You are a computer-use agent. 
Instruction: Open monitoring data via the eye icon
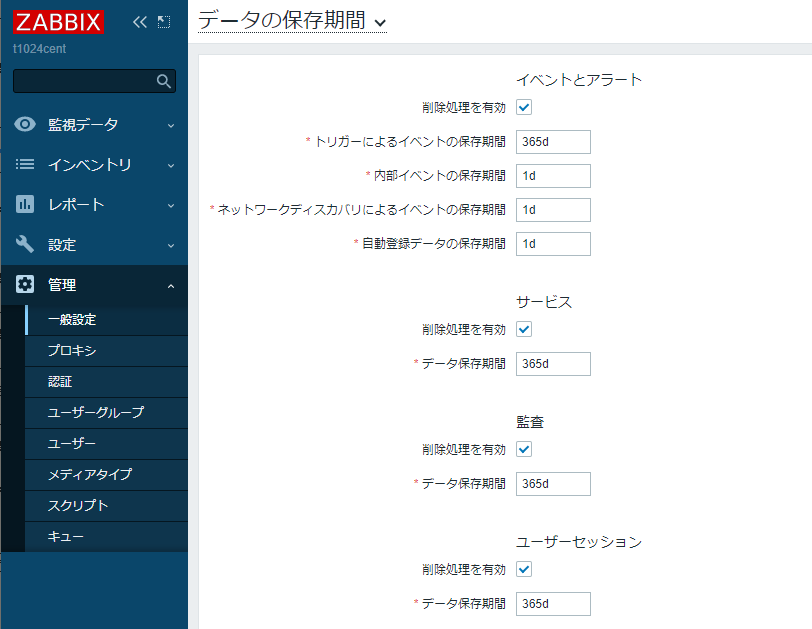24,124
